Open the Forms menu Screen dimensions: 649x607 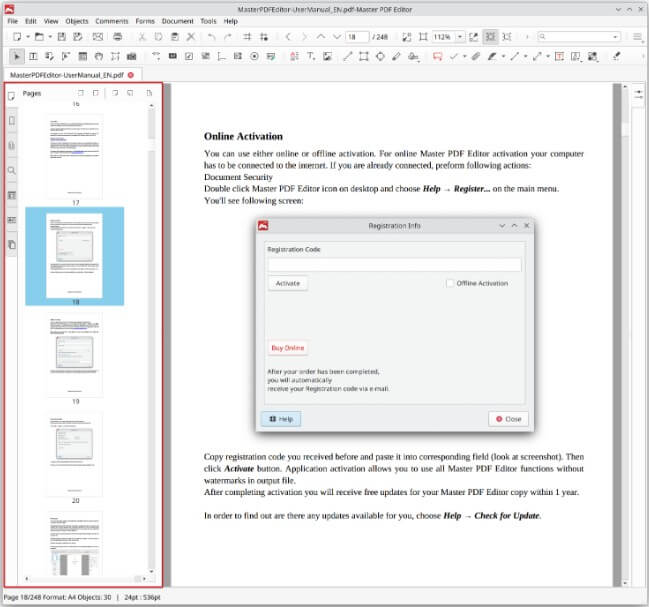145,21
